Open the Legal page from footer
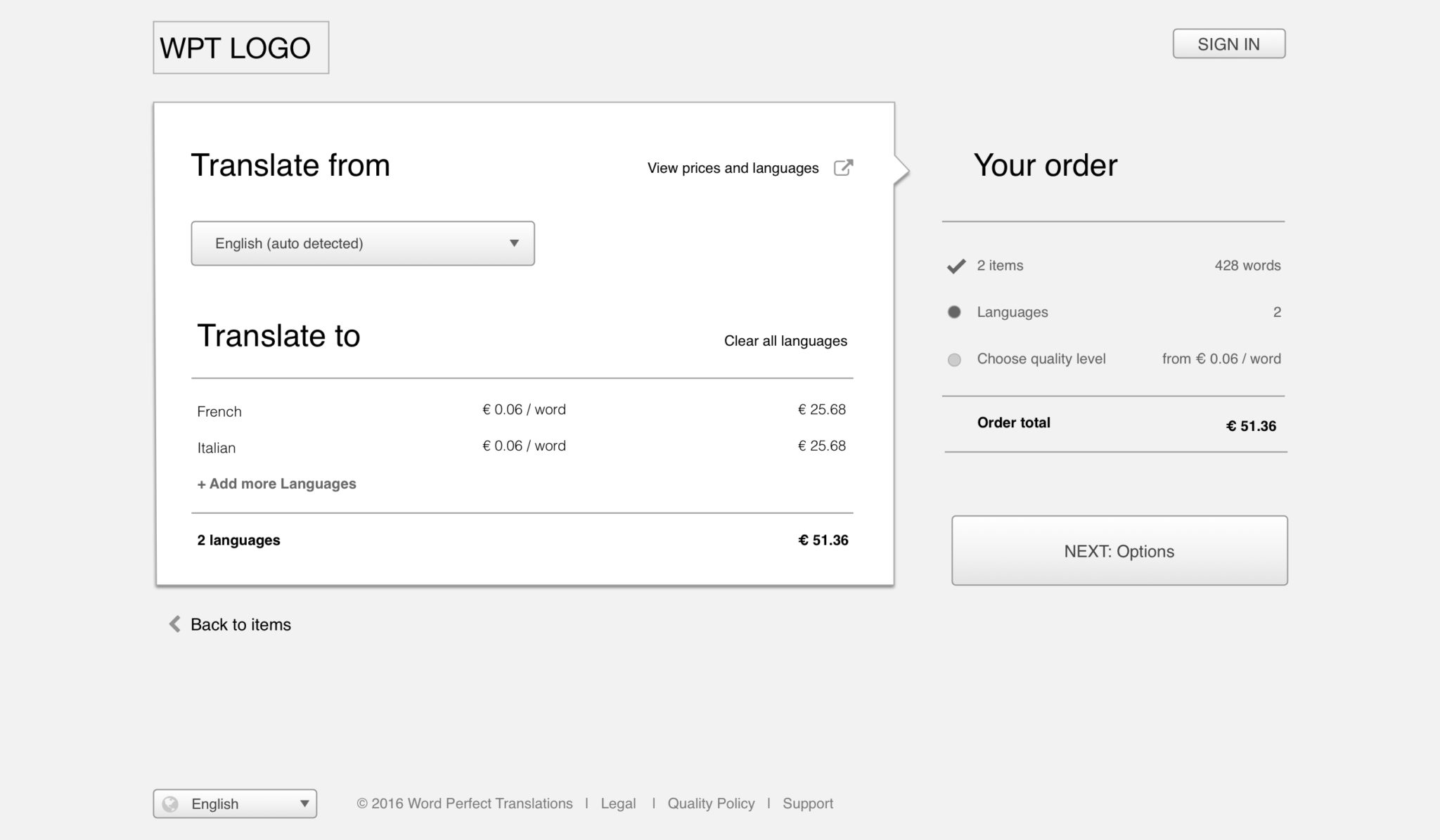 click(x=618, y=803)
